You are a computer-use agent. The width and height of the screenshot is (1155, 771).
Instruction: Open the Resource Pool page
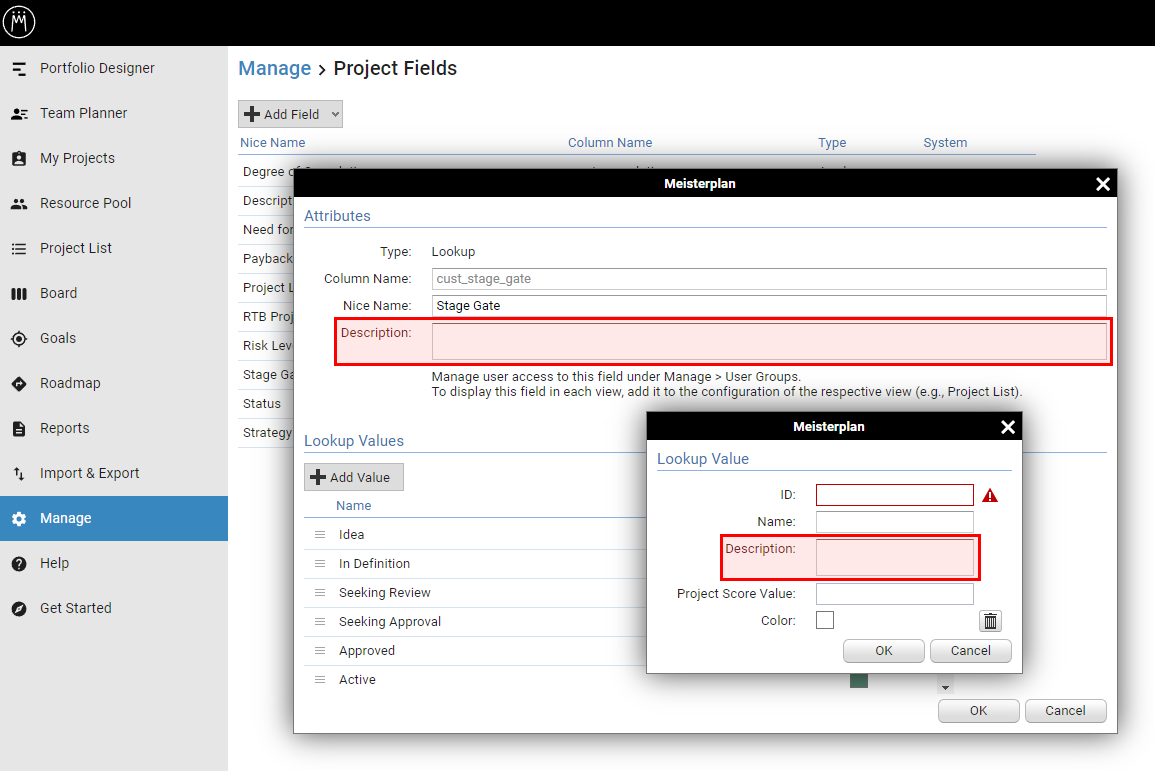coord(85,203)
